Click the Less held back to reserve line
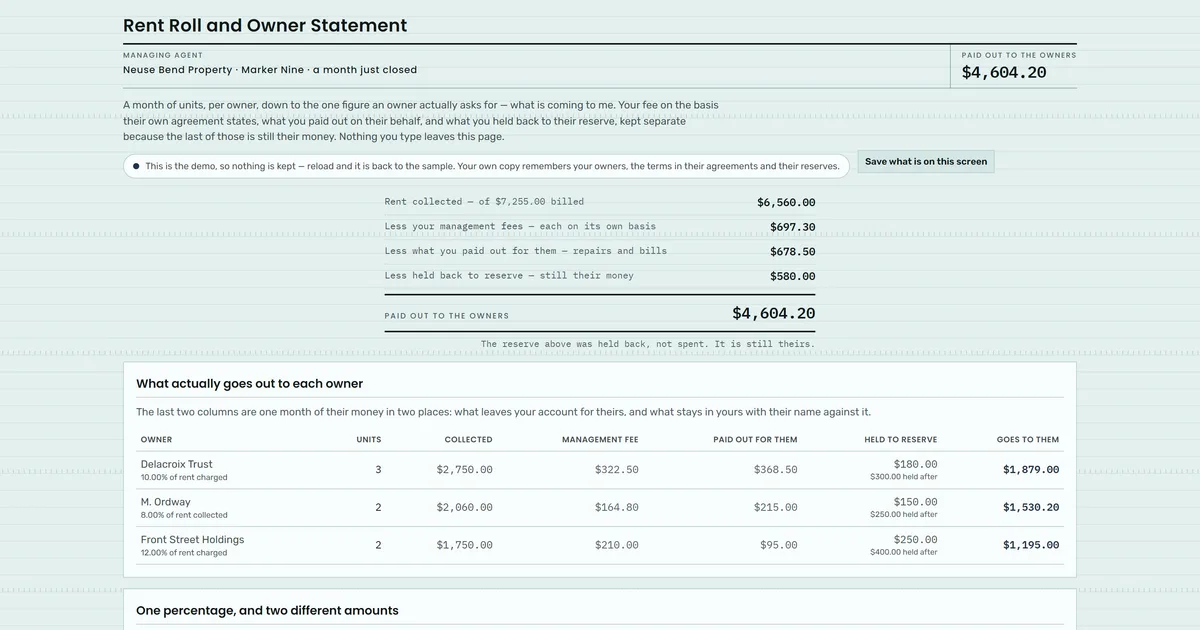 (509, 276)
